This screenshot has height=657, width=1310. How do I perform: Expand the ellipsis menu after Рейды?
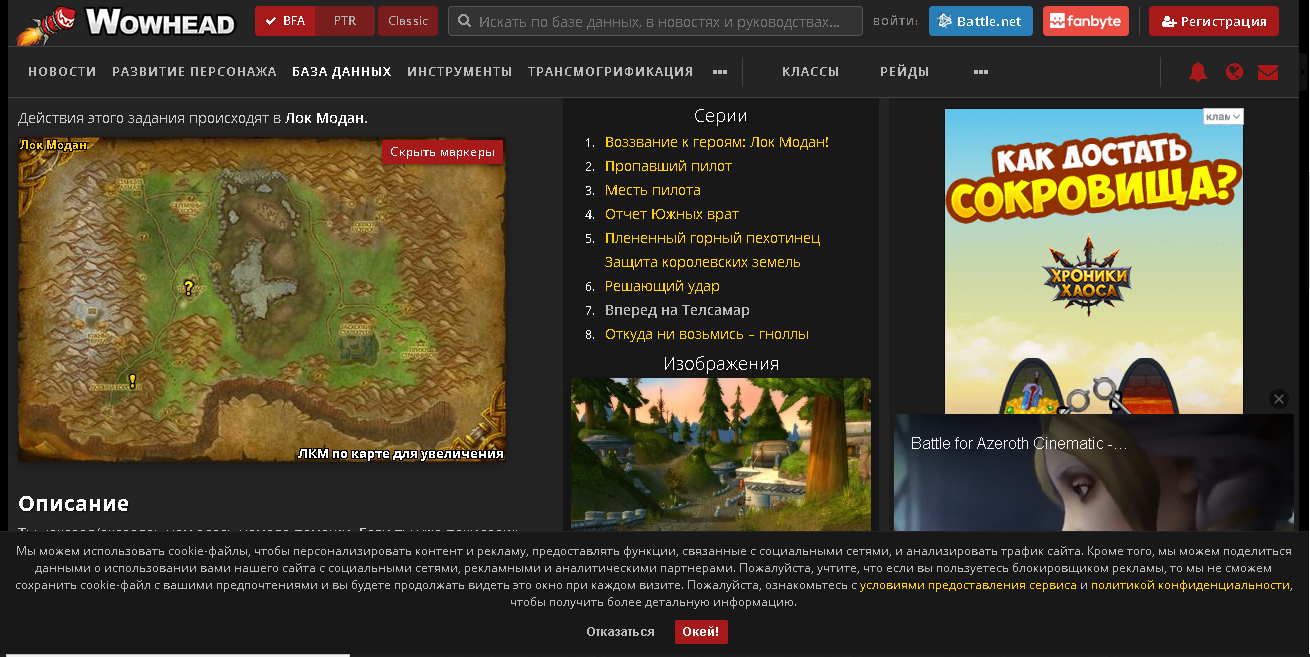[x=980, y=72]
